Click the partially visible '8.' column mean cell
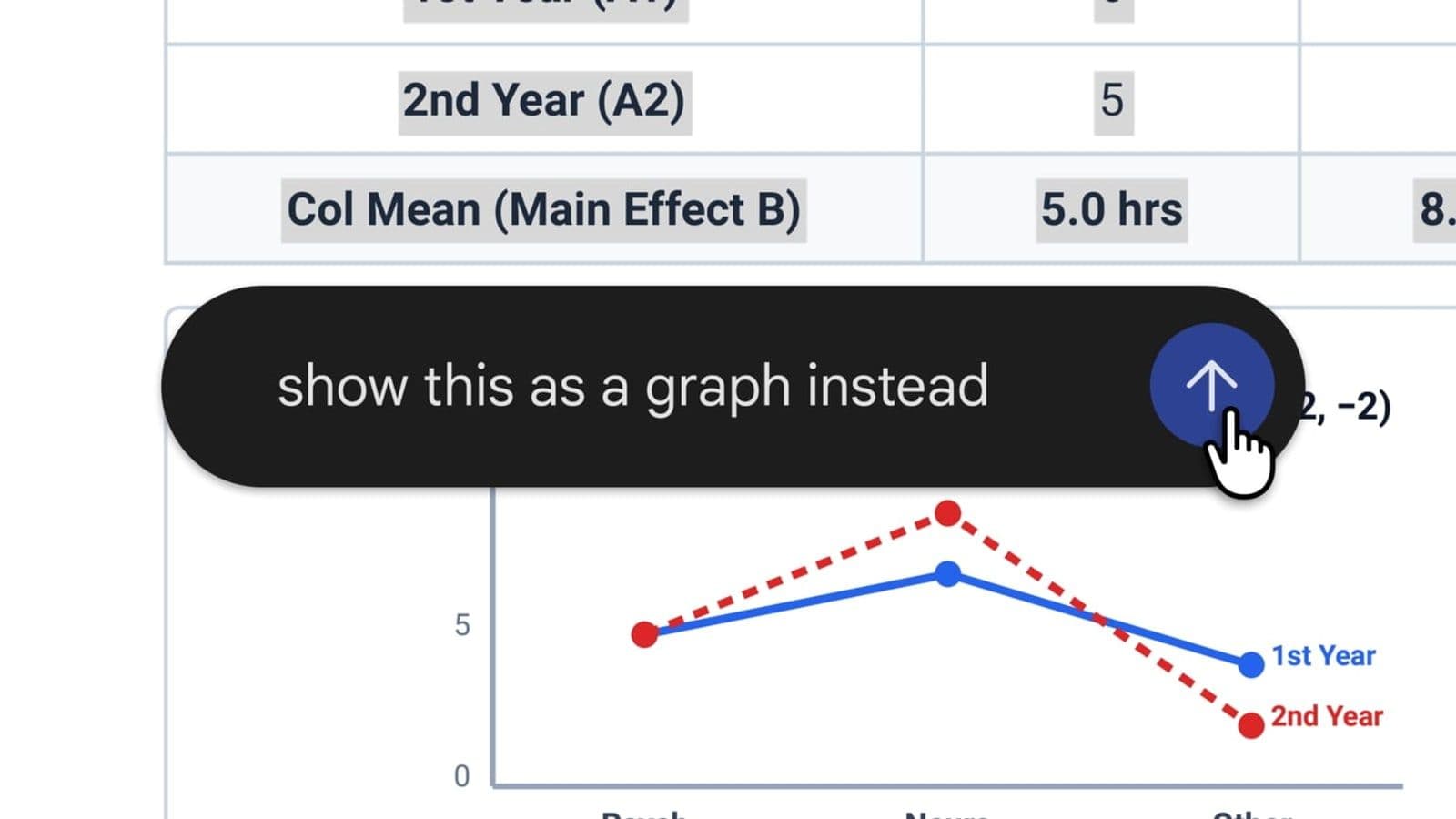 (x=1438, y=209)
